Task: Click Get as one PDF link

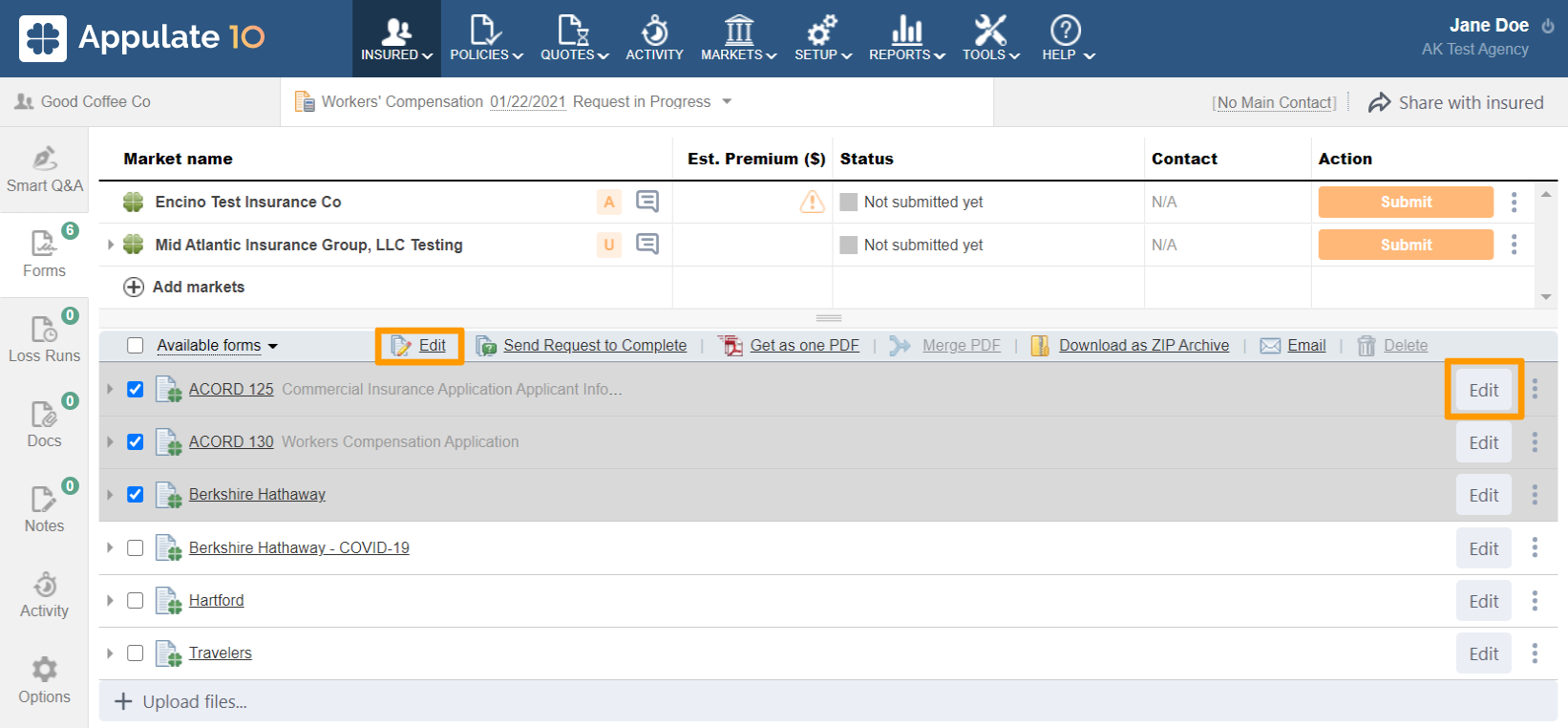Action: tap(804, 346)
